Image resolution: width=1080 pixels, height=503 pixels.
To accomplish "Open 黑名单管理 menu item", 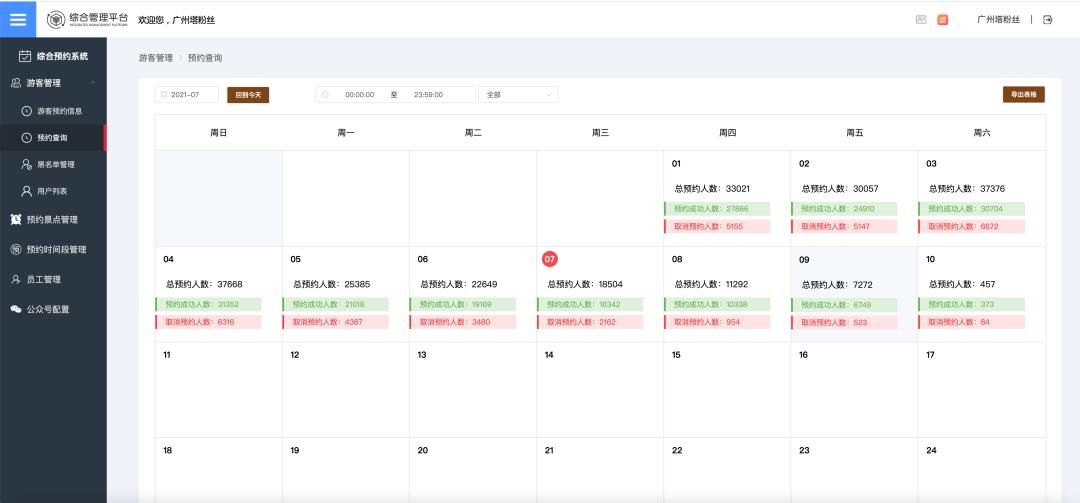I will tap(53, 165).
